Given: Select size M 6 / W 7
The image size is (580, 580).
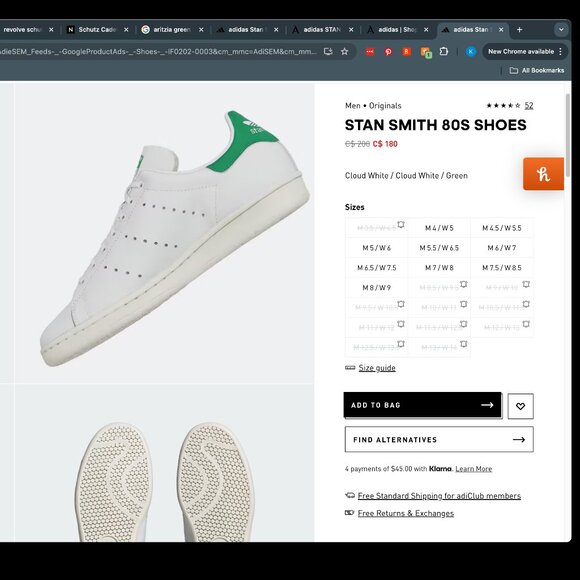Looking at the screenshot, I should [502, 248].
